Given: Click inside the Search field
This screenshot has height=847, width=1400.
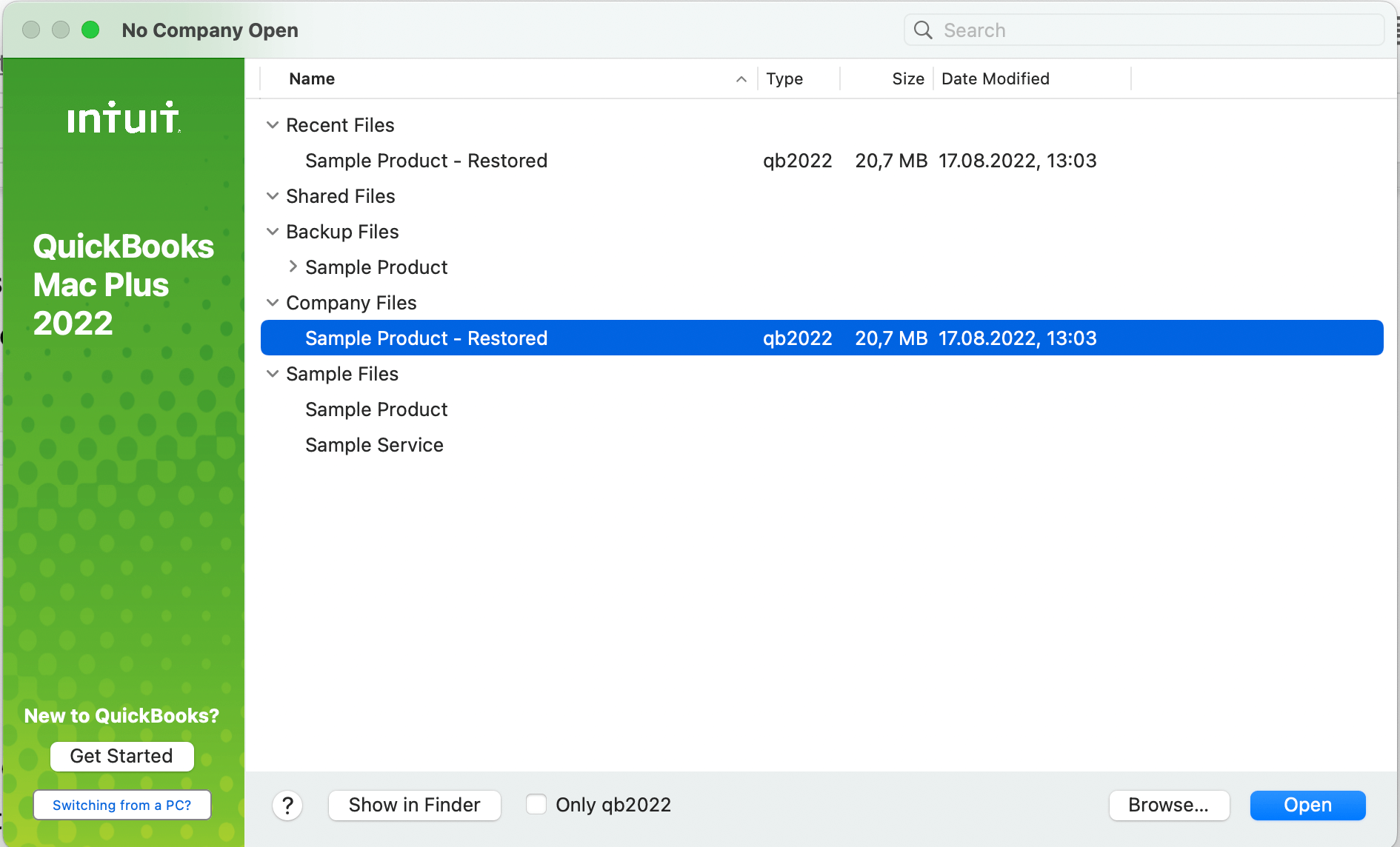Looking at the screenshot, I should [1074, 30].
